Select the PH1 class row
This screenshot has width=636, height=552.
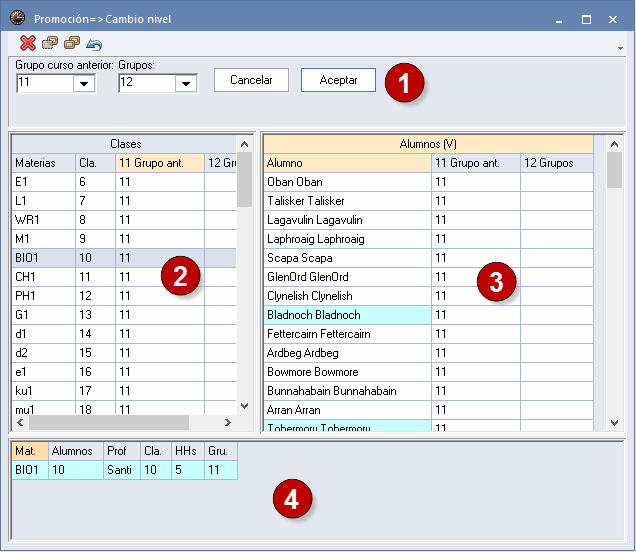(125, 296)
